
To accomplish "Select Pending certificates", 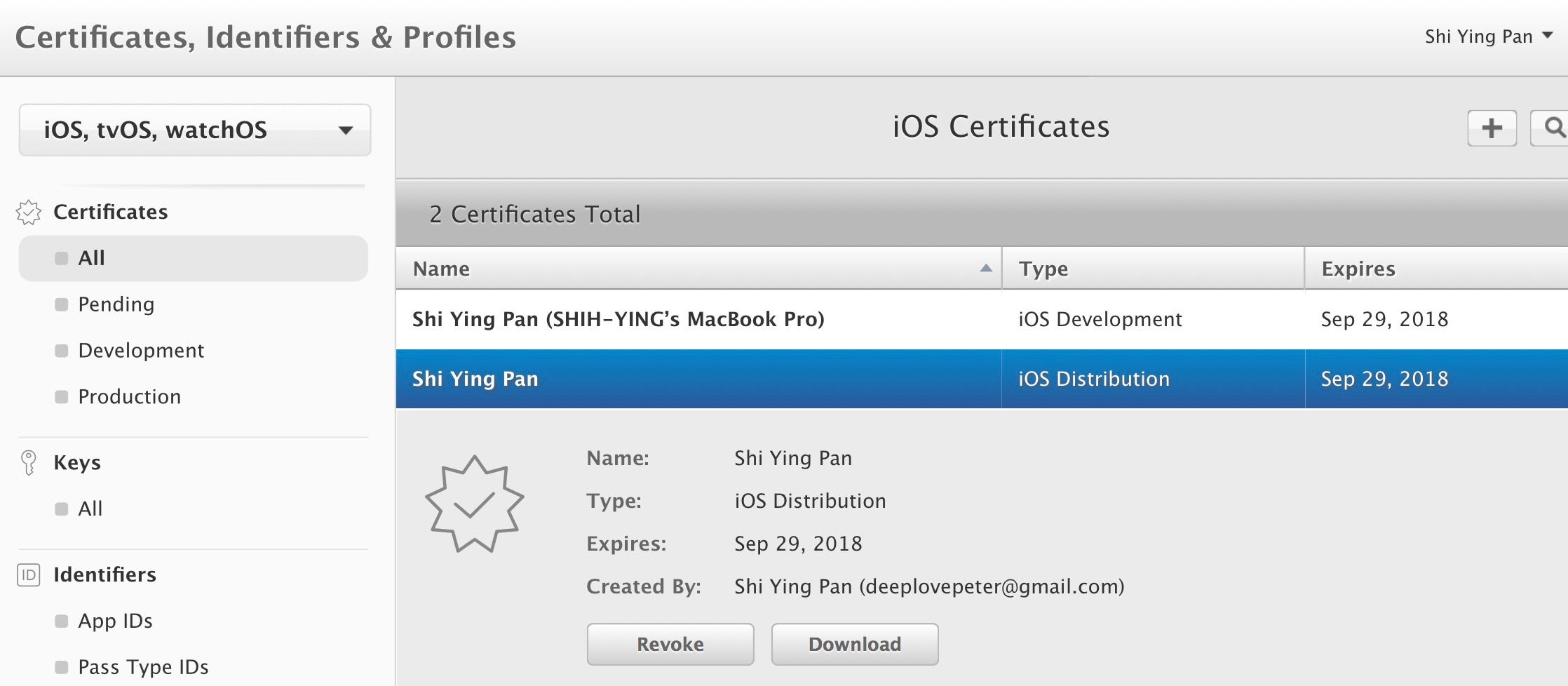I will 116,304.
